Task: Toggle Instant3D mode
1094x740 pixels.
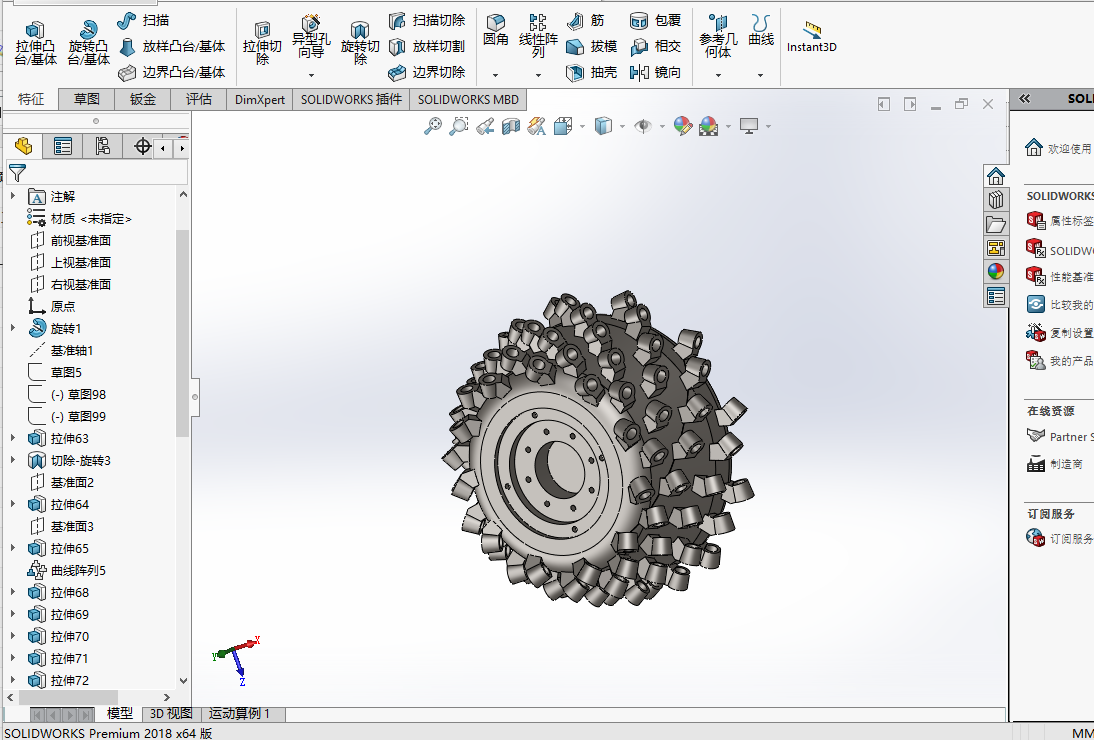Action: coord(811,37)
